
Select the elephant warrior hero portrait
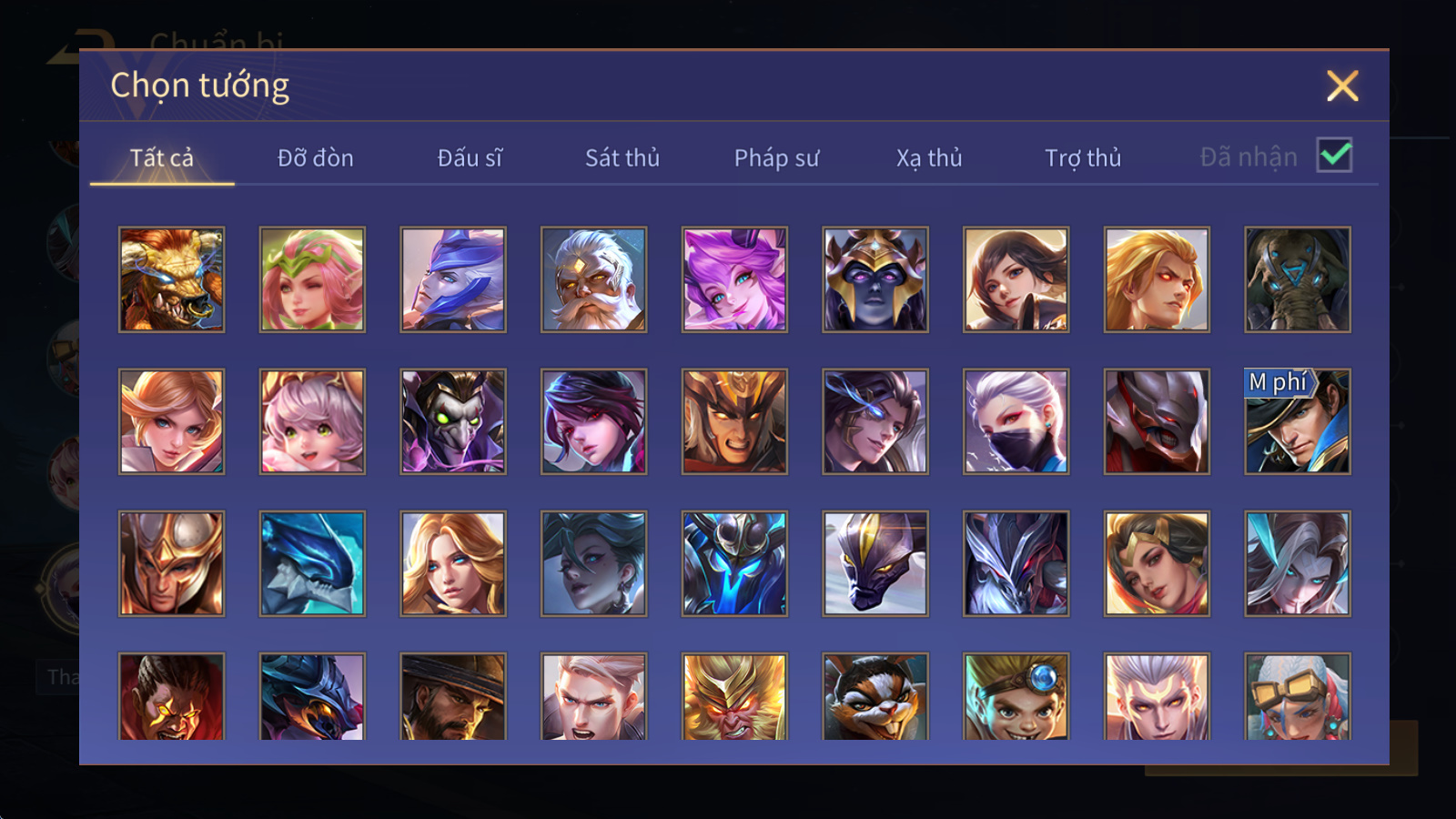1298,279
